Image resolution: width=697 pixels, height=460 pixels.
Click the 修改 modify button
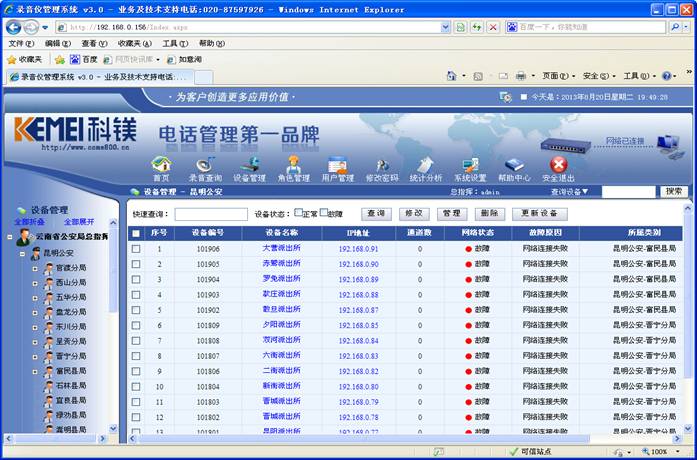pos(414,214)
